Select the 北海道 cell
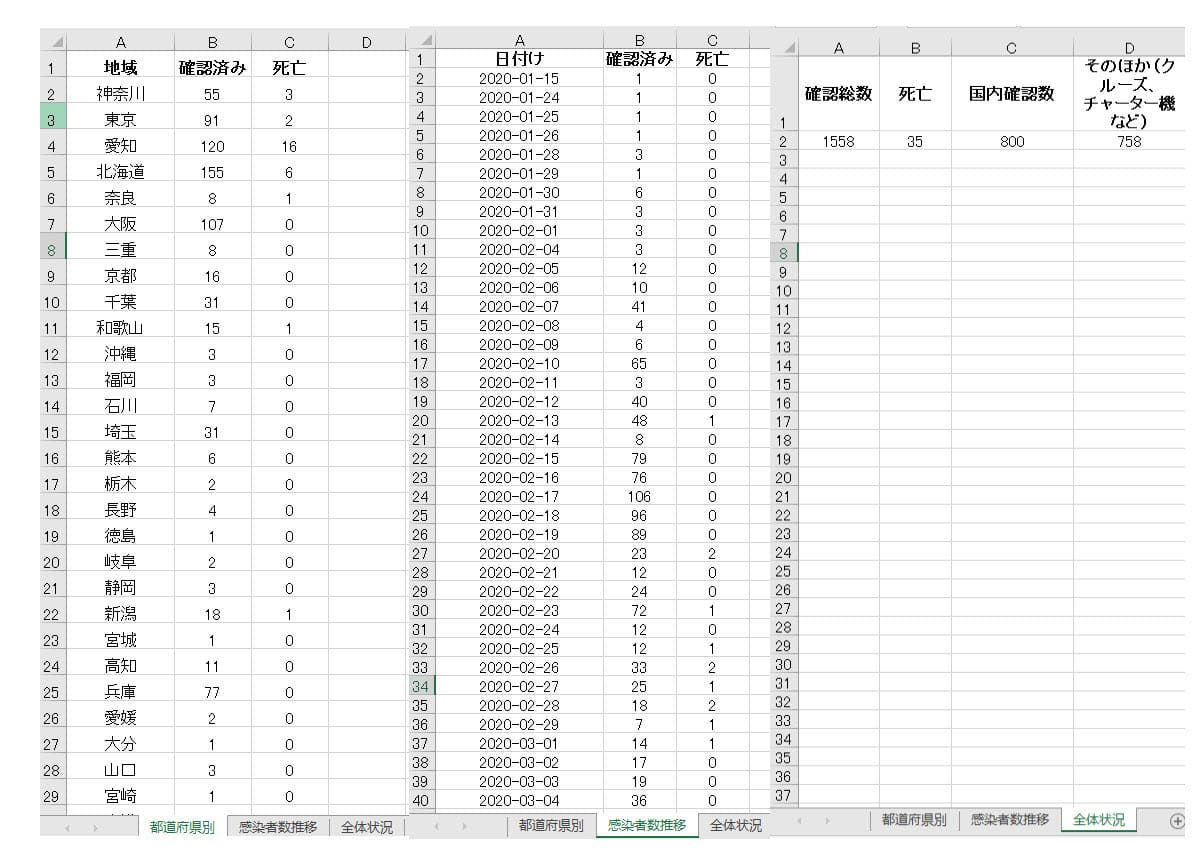 120,172
